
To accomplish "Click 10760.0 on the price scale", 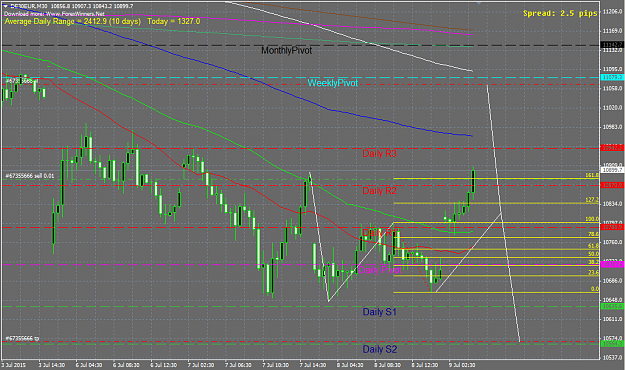I will pos(613,242).
